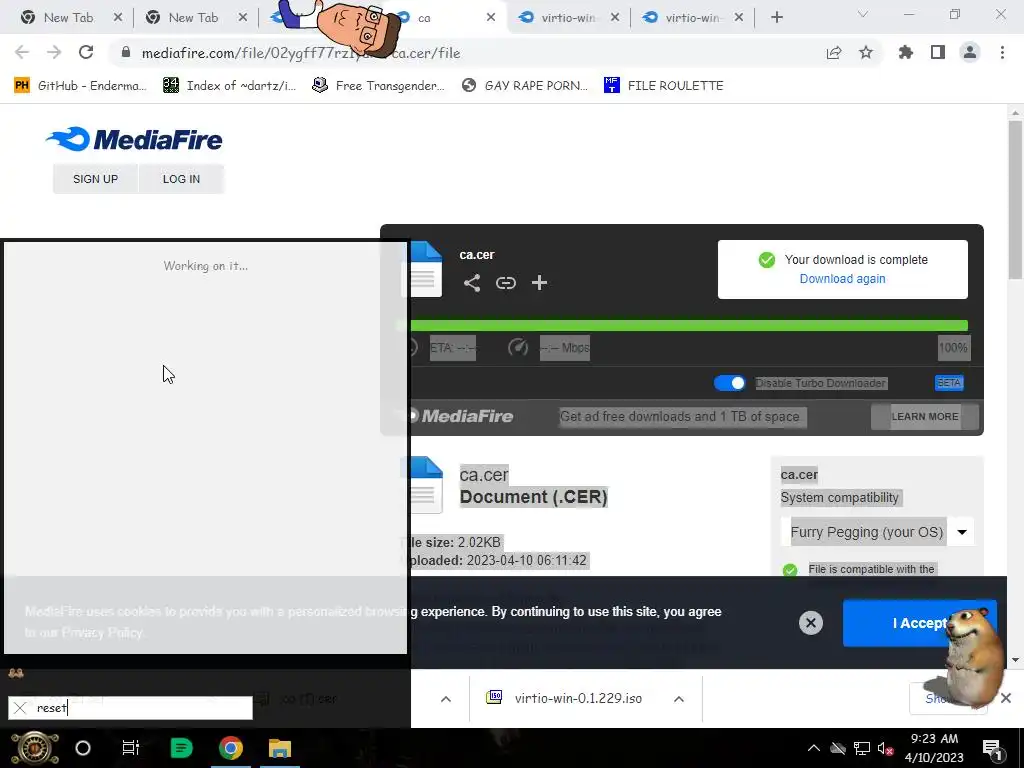Click the download progress bar
The width and height of the screenshot is (1024, 768).
pyautogui.click(x=682, y=325)
